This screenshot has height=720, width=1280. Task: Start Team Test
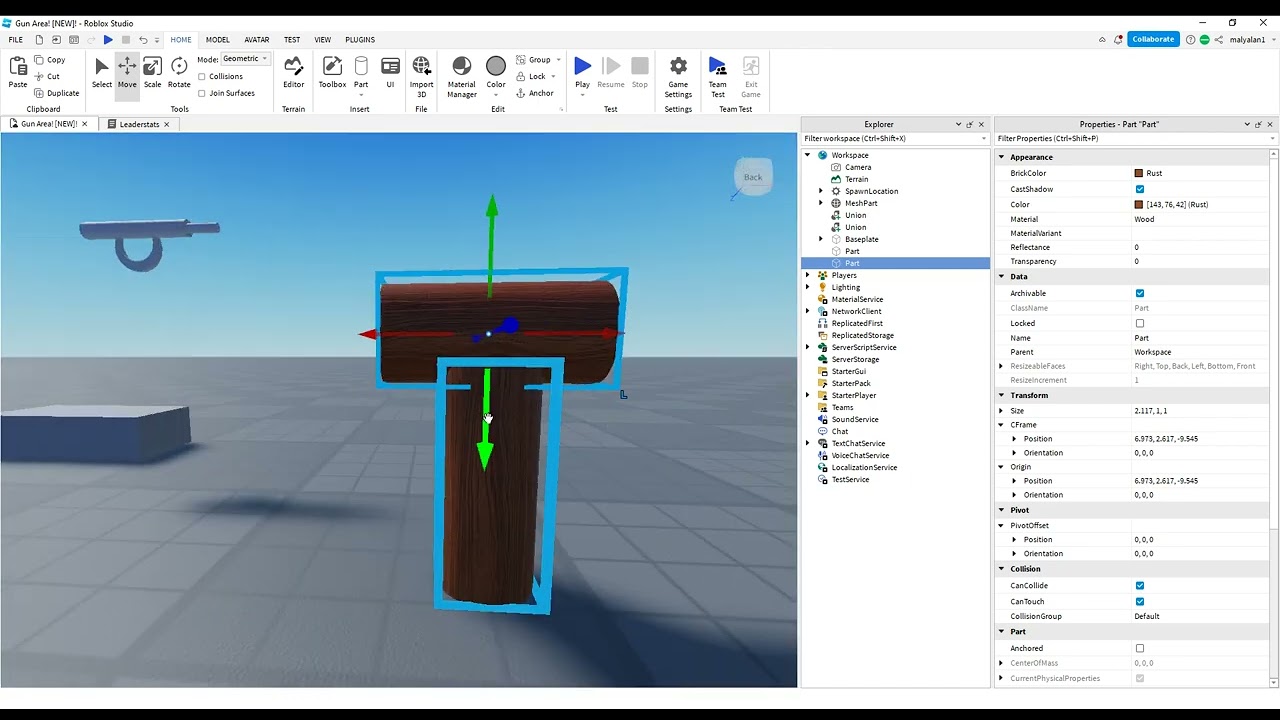point(718,75)
